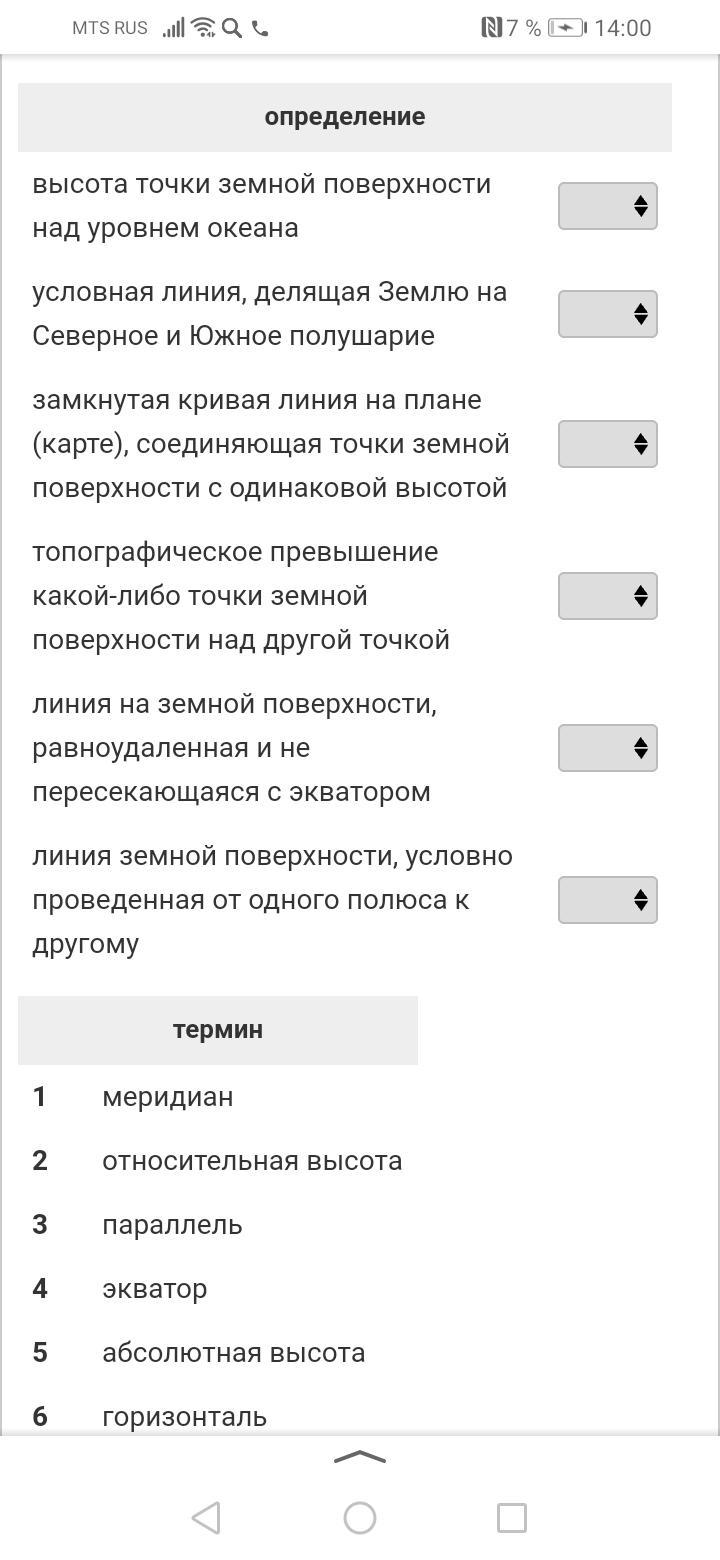
Task: Open dropdown for 'линия, равноудаленная' from equator definition
Action: (x=607, y=748)
